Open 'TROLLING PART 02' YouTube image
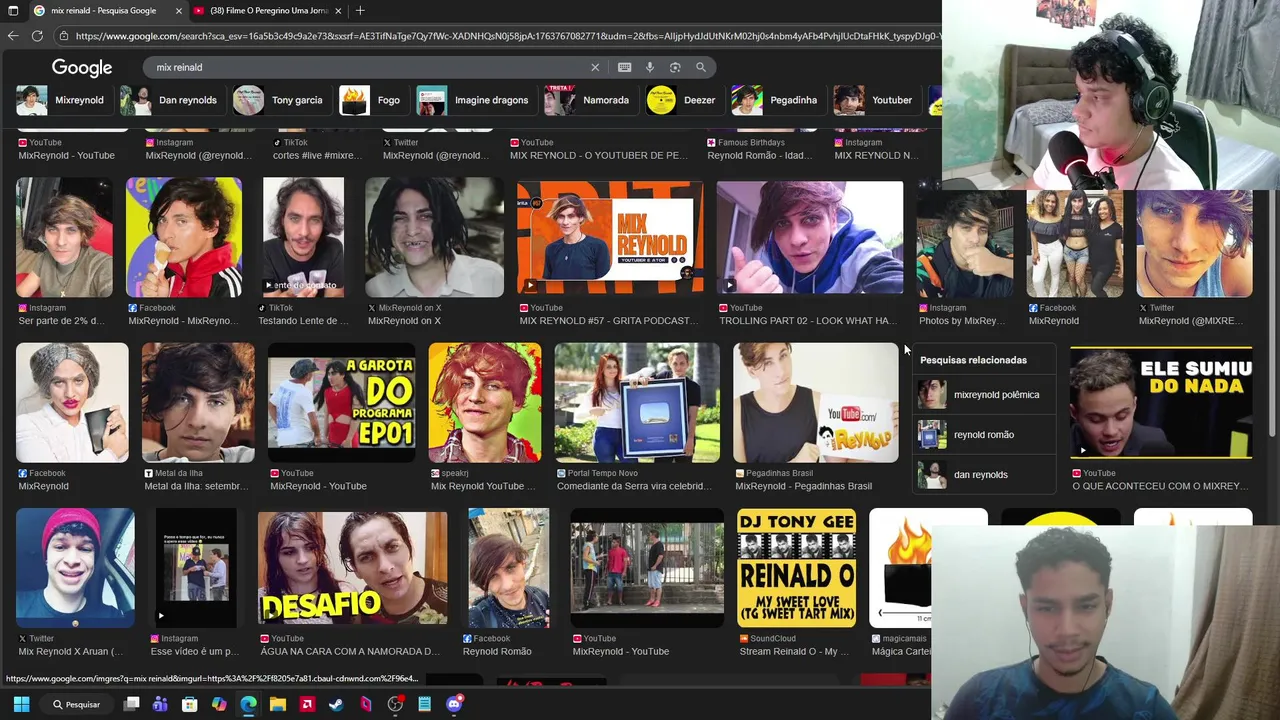1280x720 pixels. [x=810, y=238]
